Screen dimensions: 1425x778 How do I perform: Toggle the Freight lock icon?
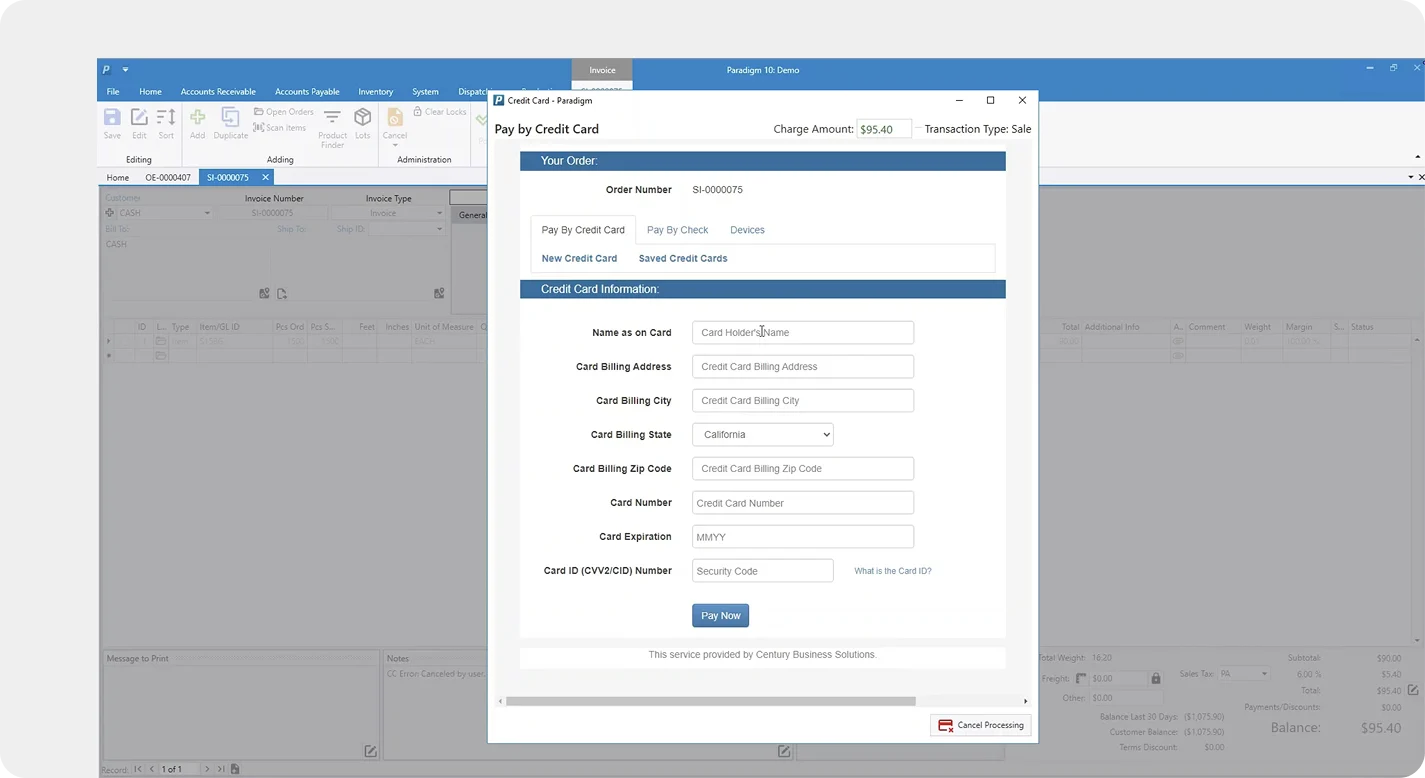point(1156,679)
